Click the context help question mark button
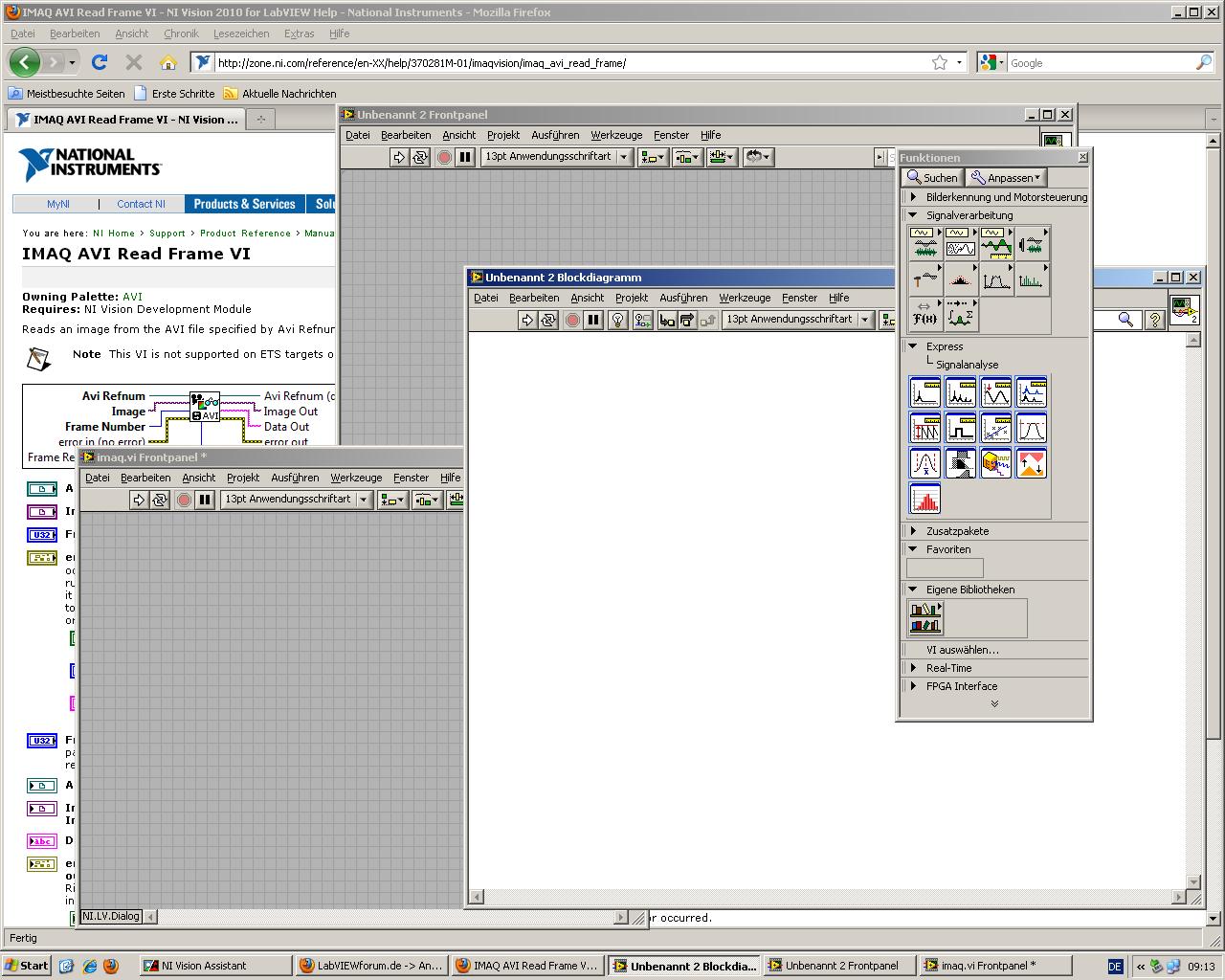 pyautogui.click(x=1155, y=320)
